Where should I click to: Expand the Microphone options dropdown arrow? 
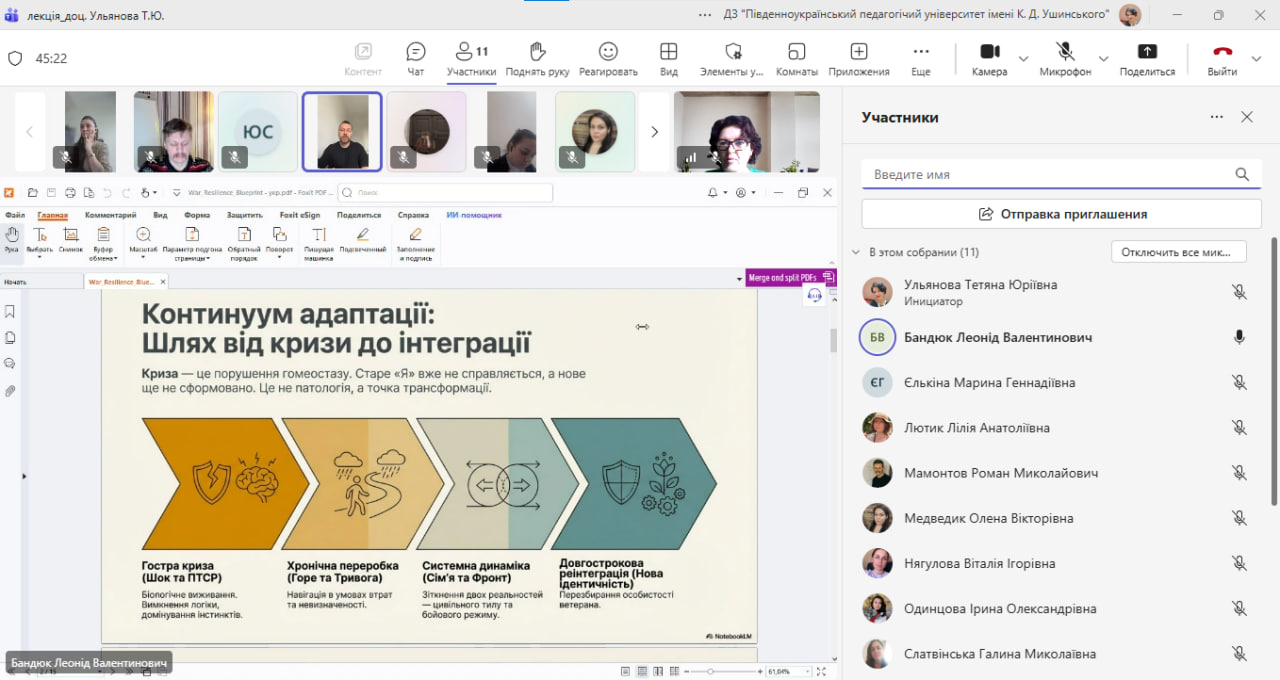point(1103,59)
